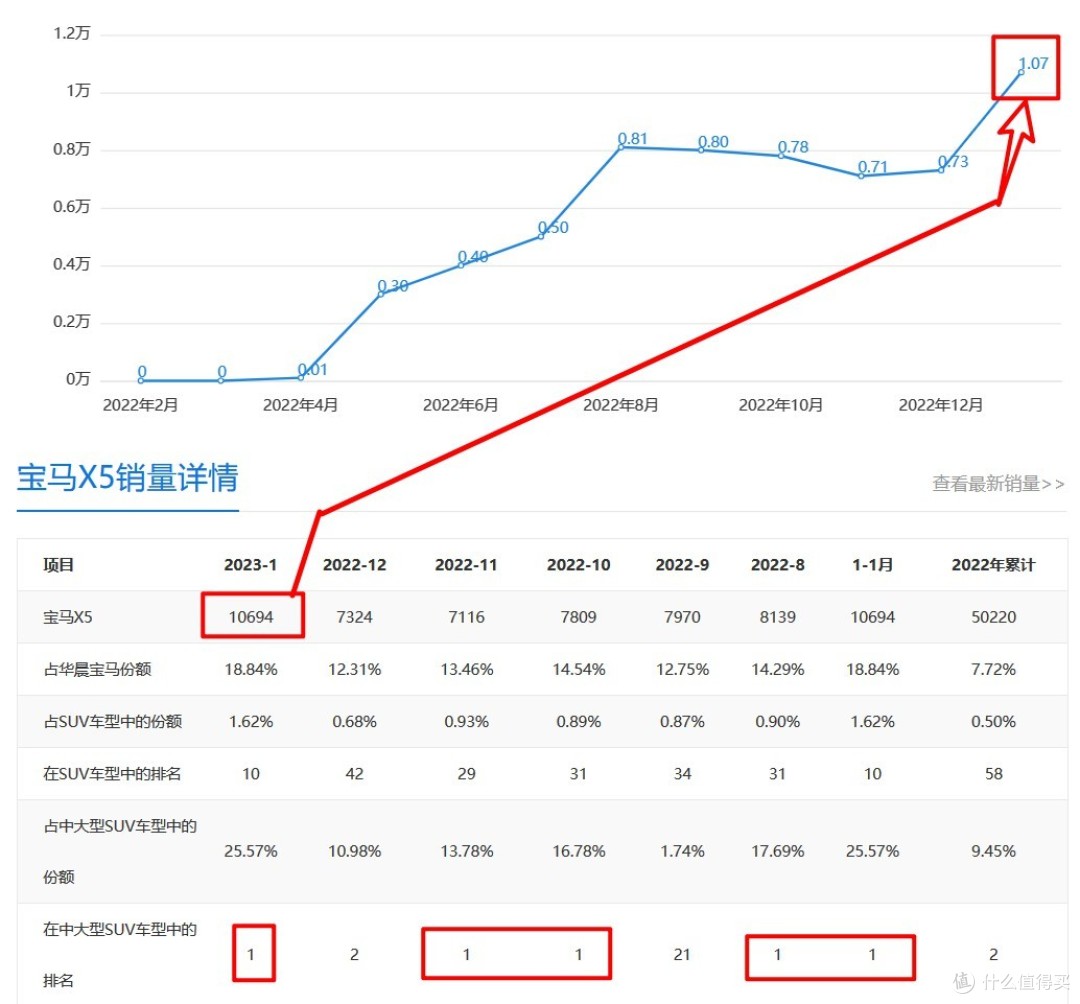Click the 0.2万 y-axis label

click(72, 321)
